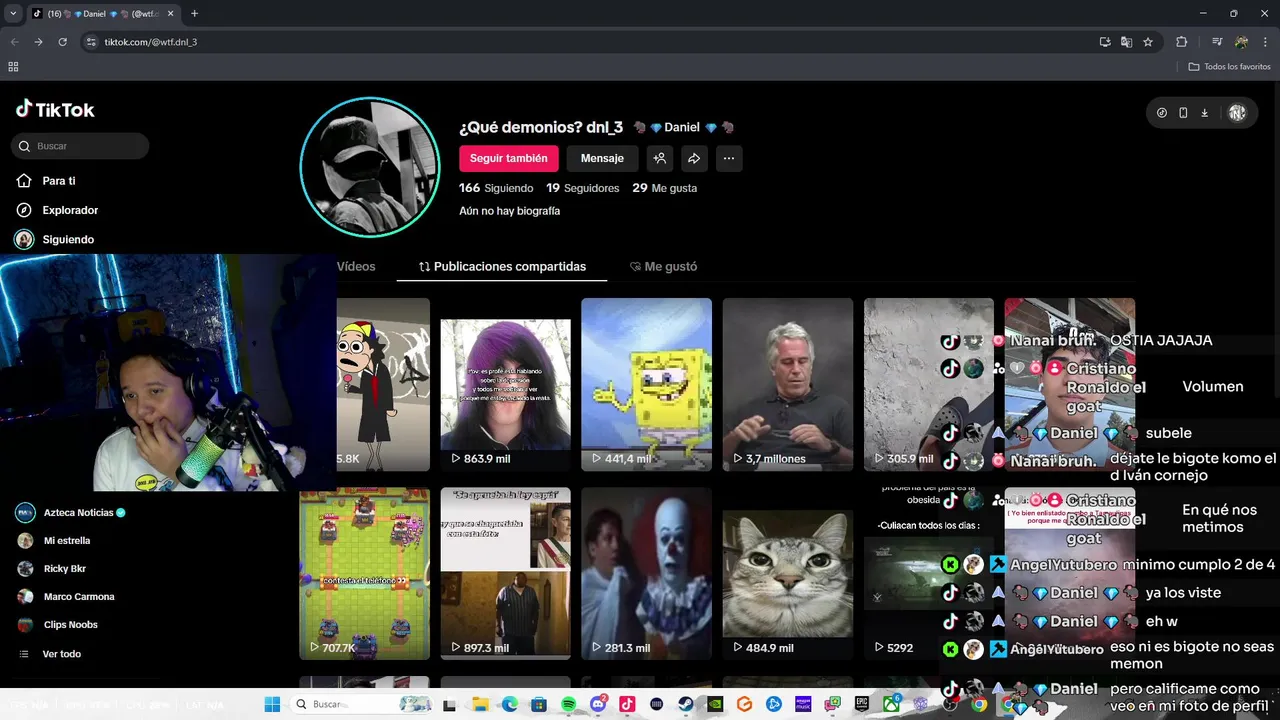
Task: Open the Clash Royale video with 707.7K
Action: coord(364,573)
